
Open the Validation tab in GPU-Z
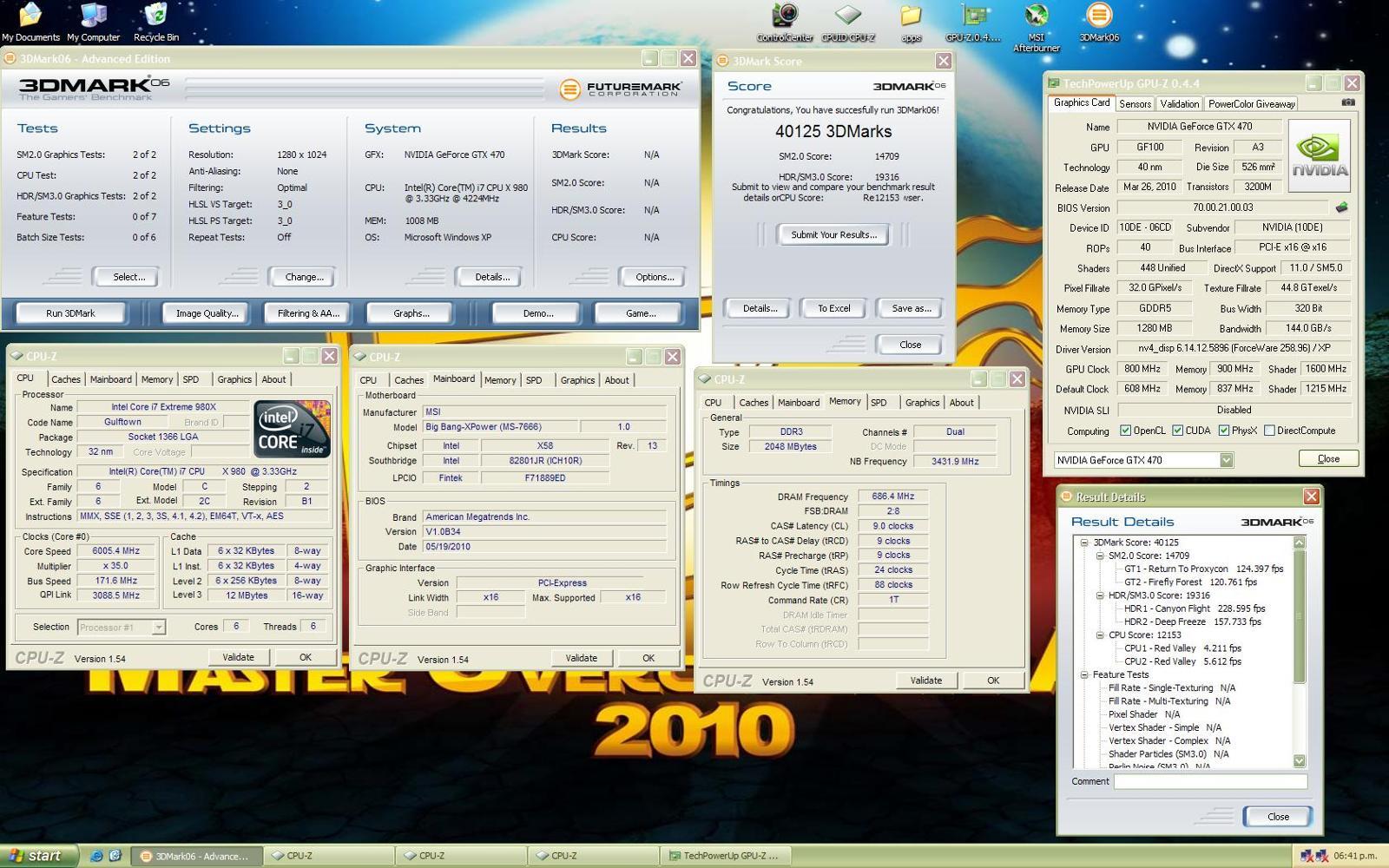tap(1179, 103)
